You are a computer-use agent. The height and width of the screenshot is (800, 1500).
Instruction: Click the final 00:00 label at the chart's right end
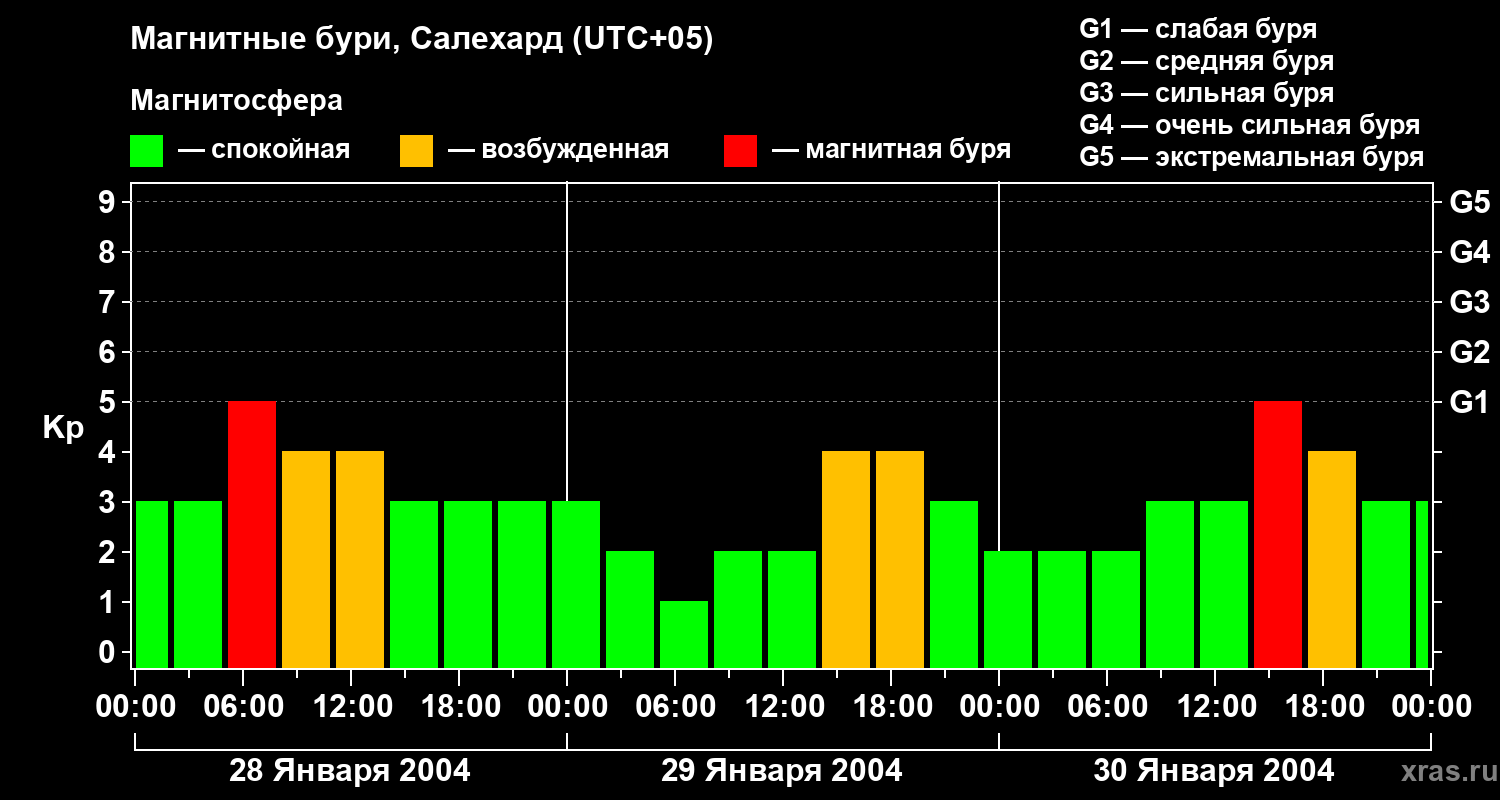point(1431,707)
